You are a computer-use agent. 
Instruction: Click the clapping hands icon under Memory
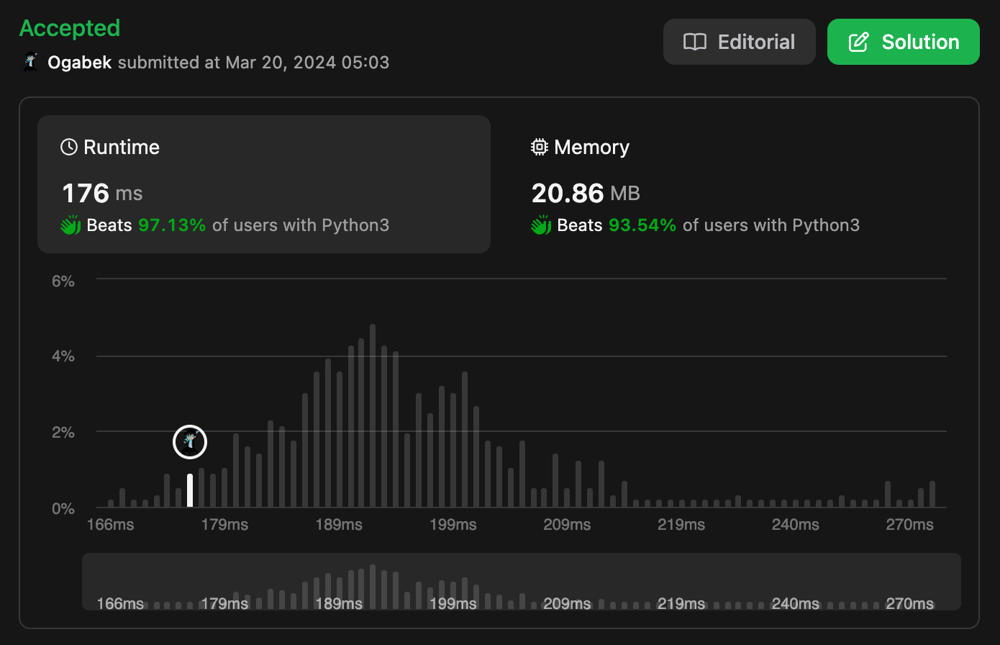[x=541, y=225]
